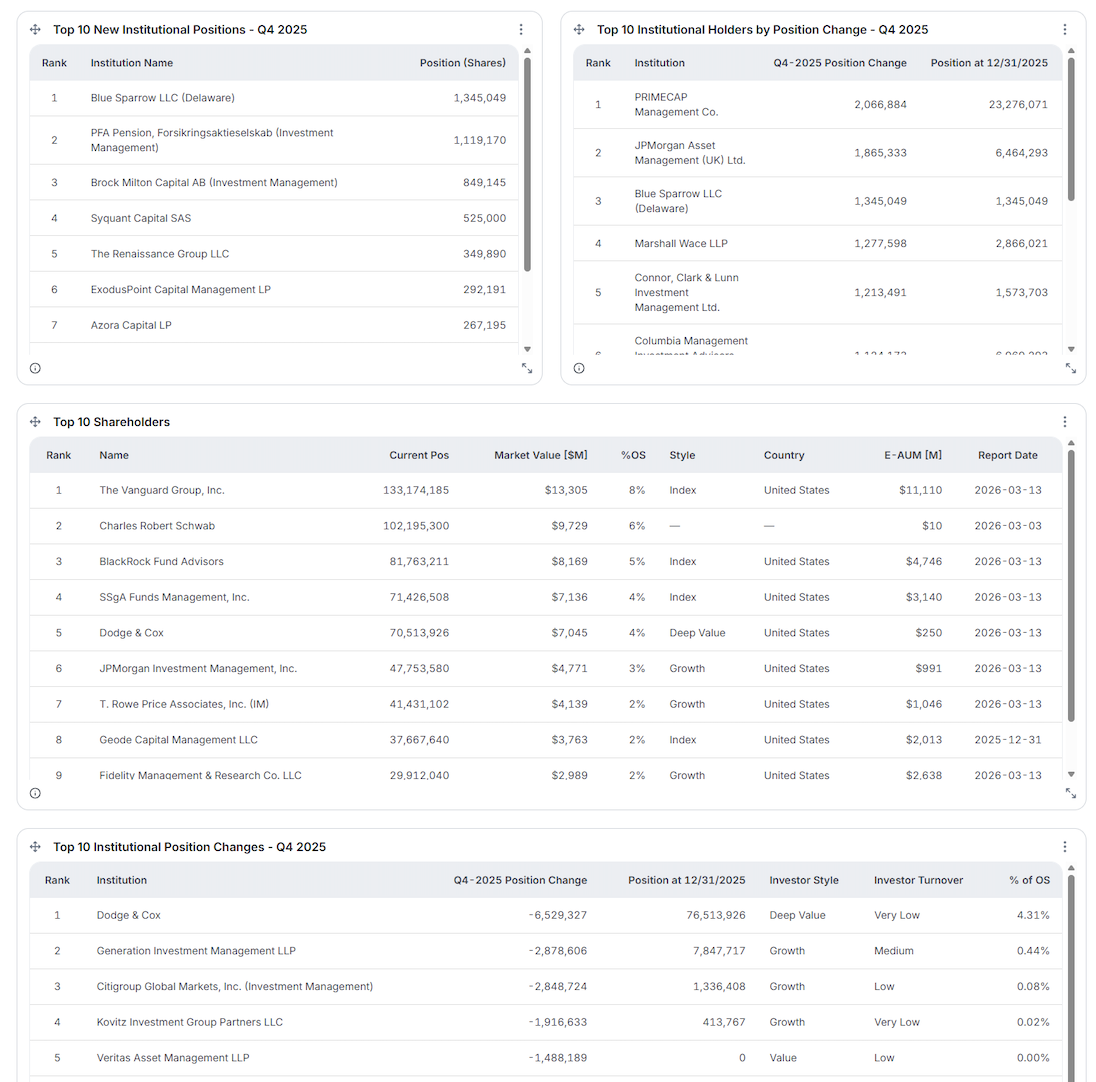Screen dimensions: 1096x1082
Task: Select Blue Sparrow LLC in New Positions table
Action: 162,98
